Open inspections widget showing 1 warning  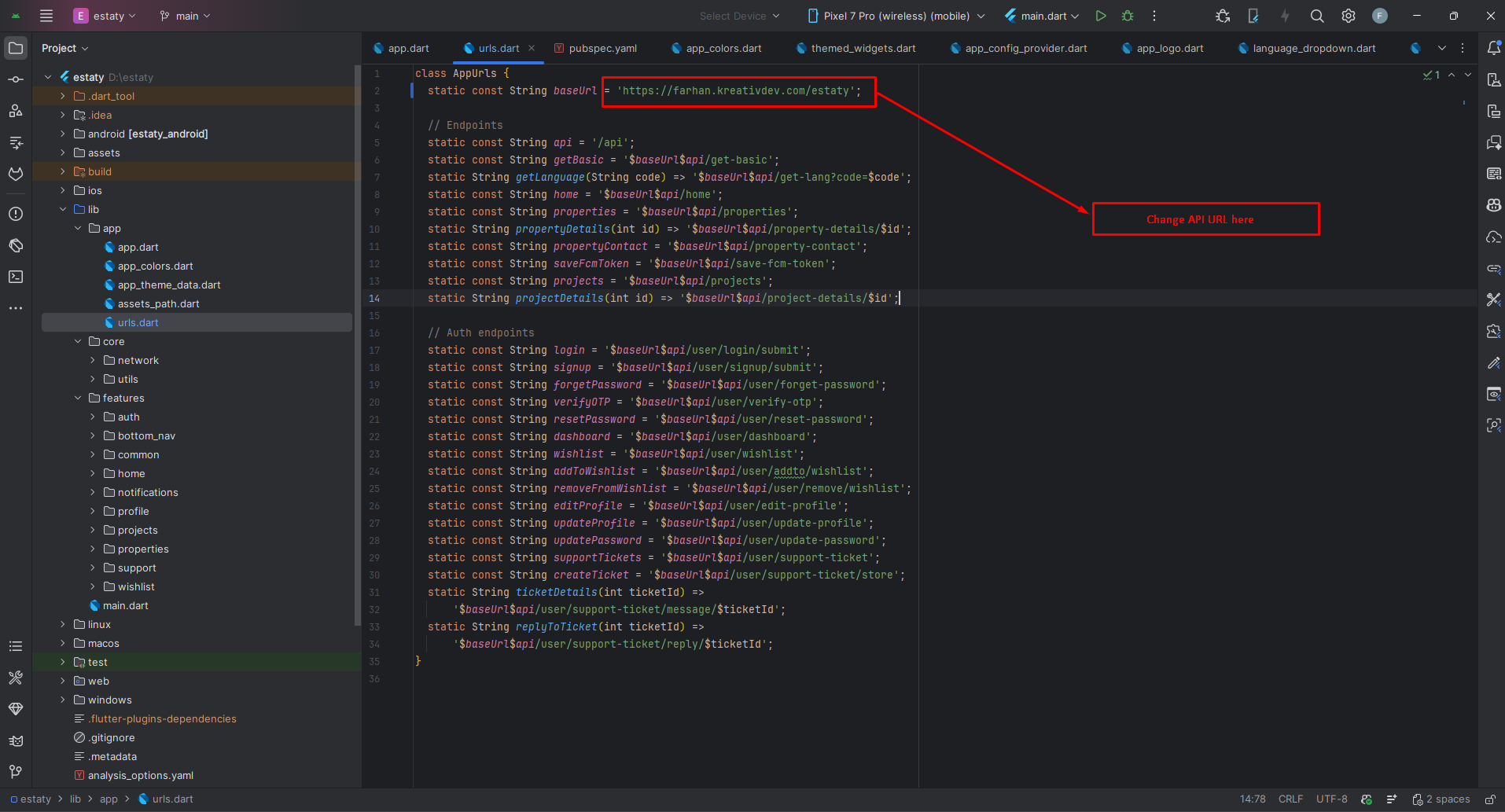coord(1431,75)
